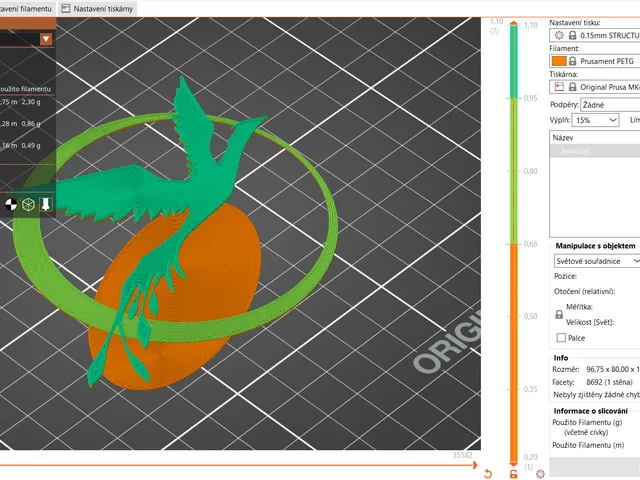Screen dimensions: 640x480
Task: Click Nebyly zjištěny žádné chyby message
Action: tap(596, 395)
